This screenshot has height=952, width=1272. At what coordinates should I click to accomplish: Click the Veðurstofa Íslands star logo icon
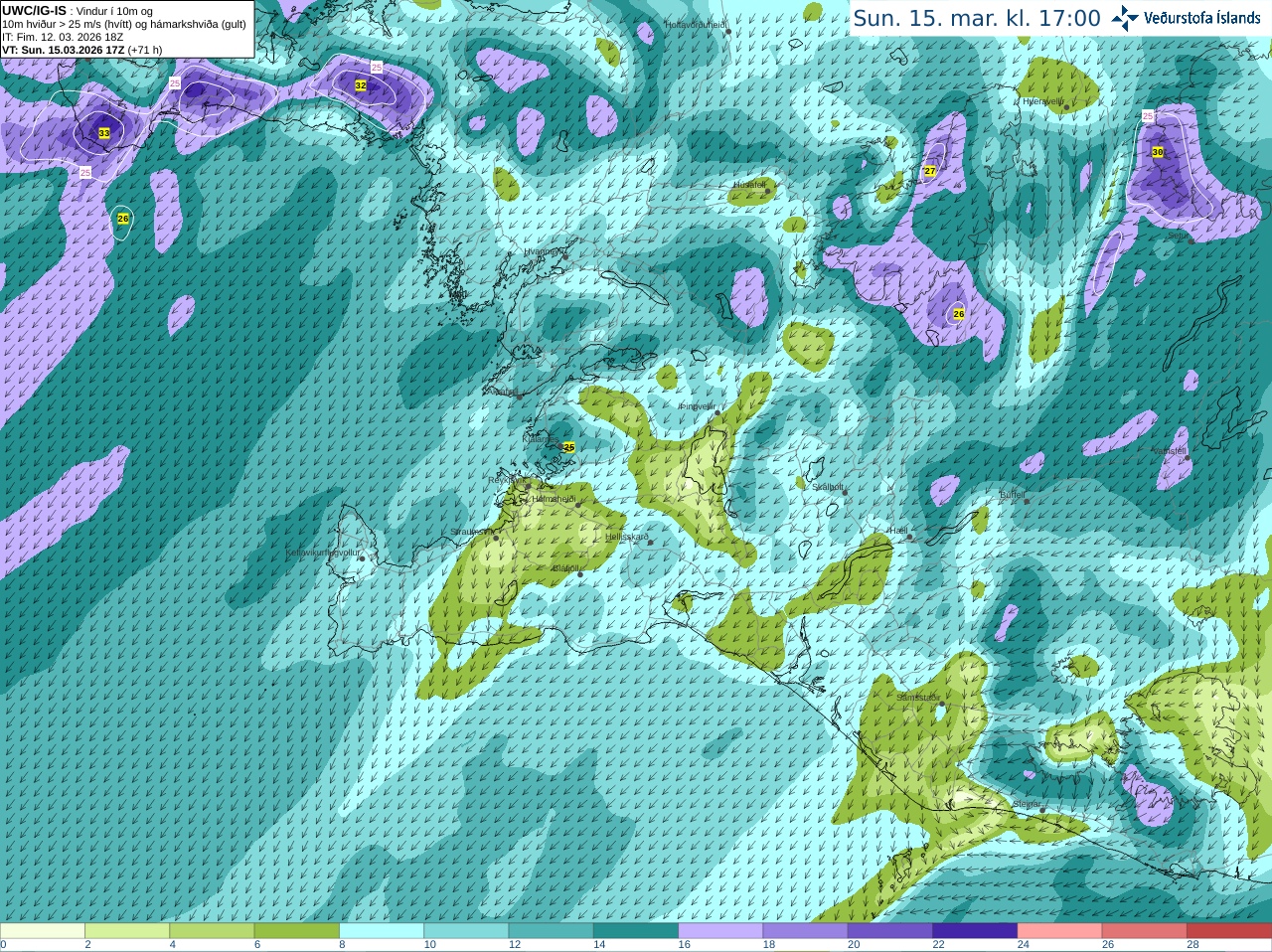pyautogui.click(x=1125, y=18)
